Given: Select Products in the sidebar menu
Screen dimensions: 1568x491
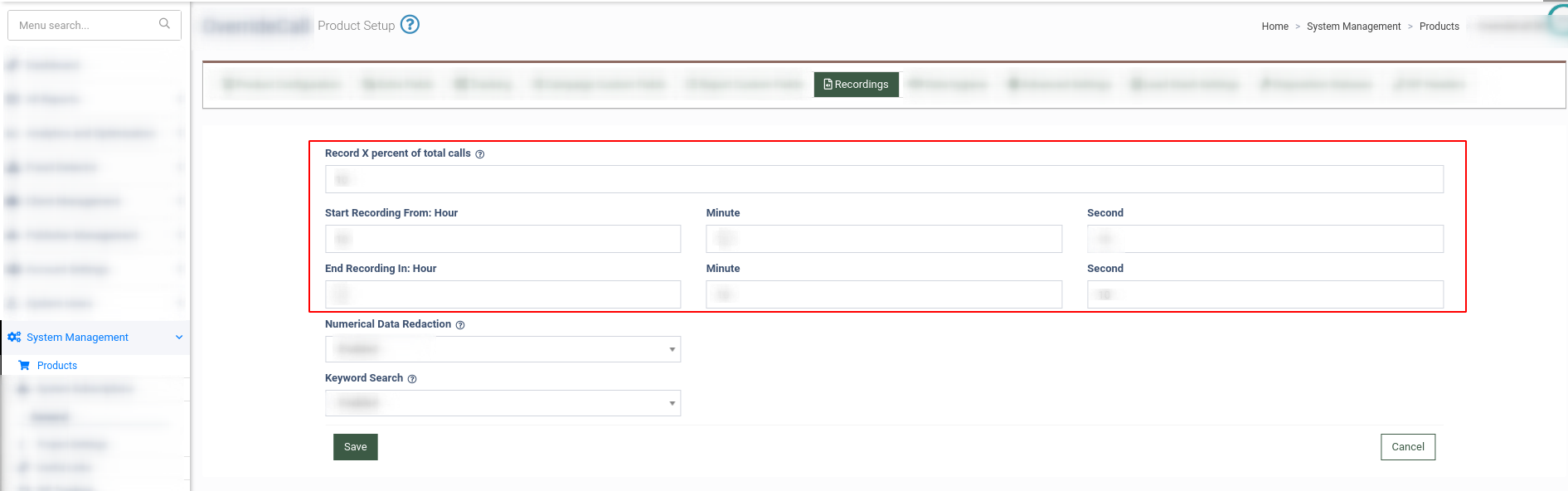Looking at the screenshot, I should [57, 366].
